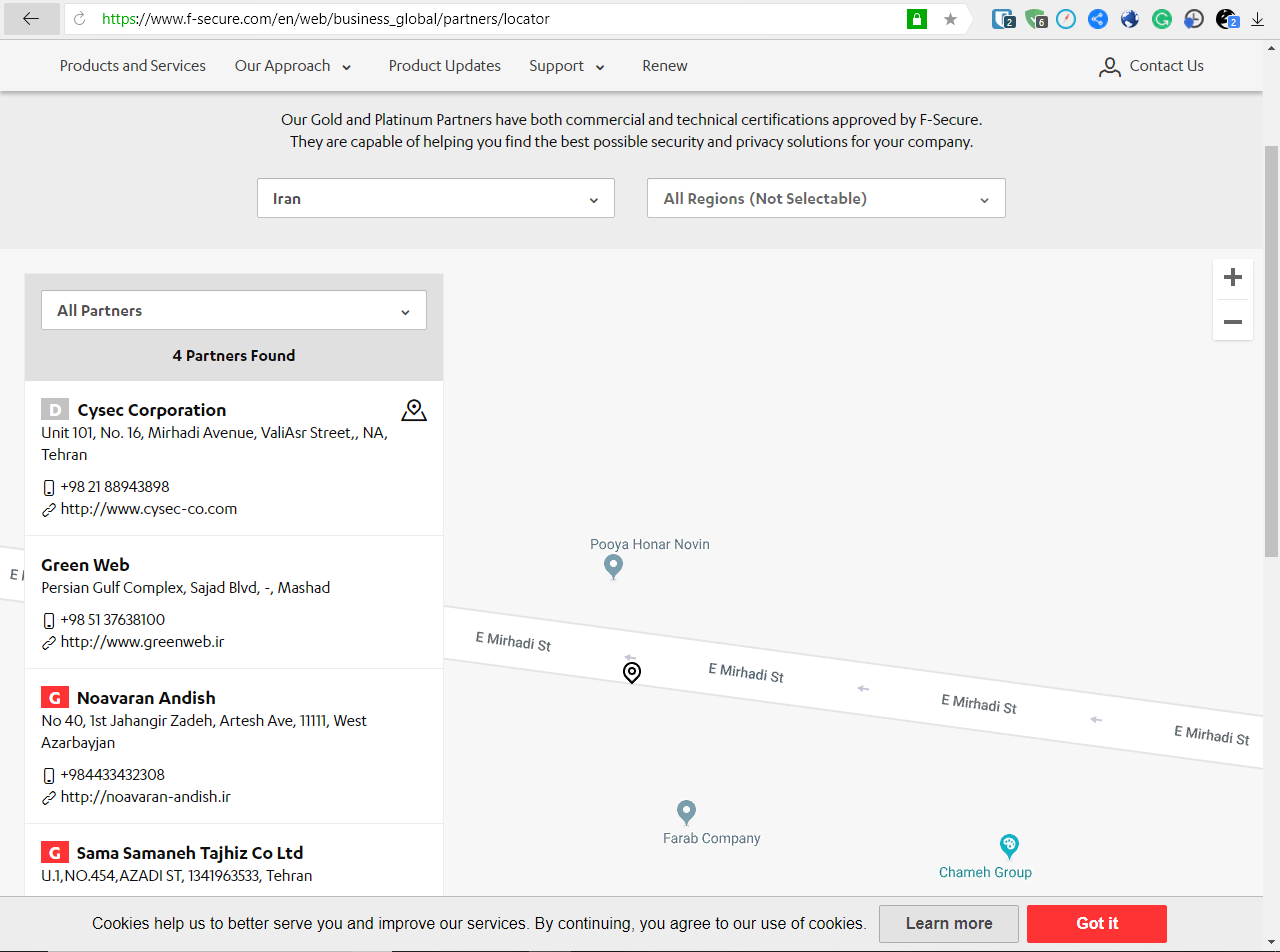
Task: Click the gray D badge beside Cysec Corporation
Action: [x=55, y=410]
